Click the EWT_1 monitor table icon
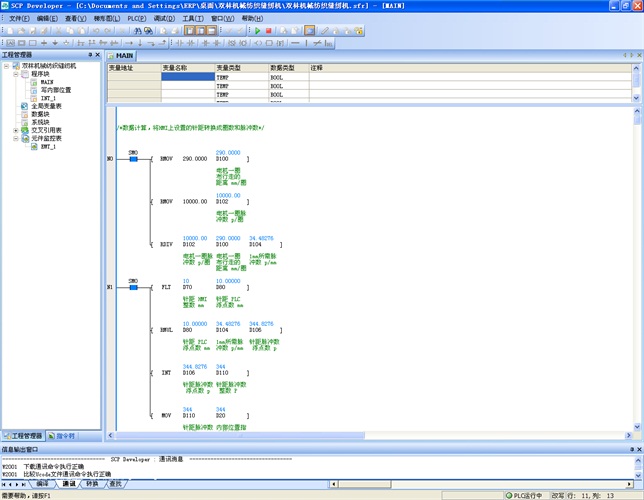The height and width of the screenshot is (500, 644). (x=34, y=146)
